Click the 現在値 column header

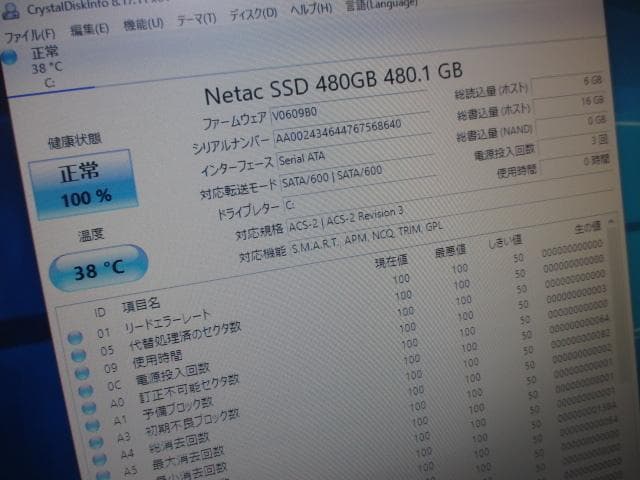(x=391, y=260)
